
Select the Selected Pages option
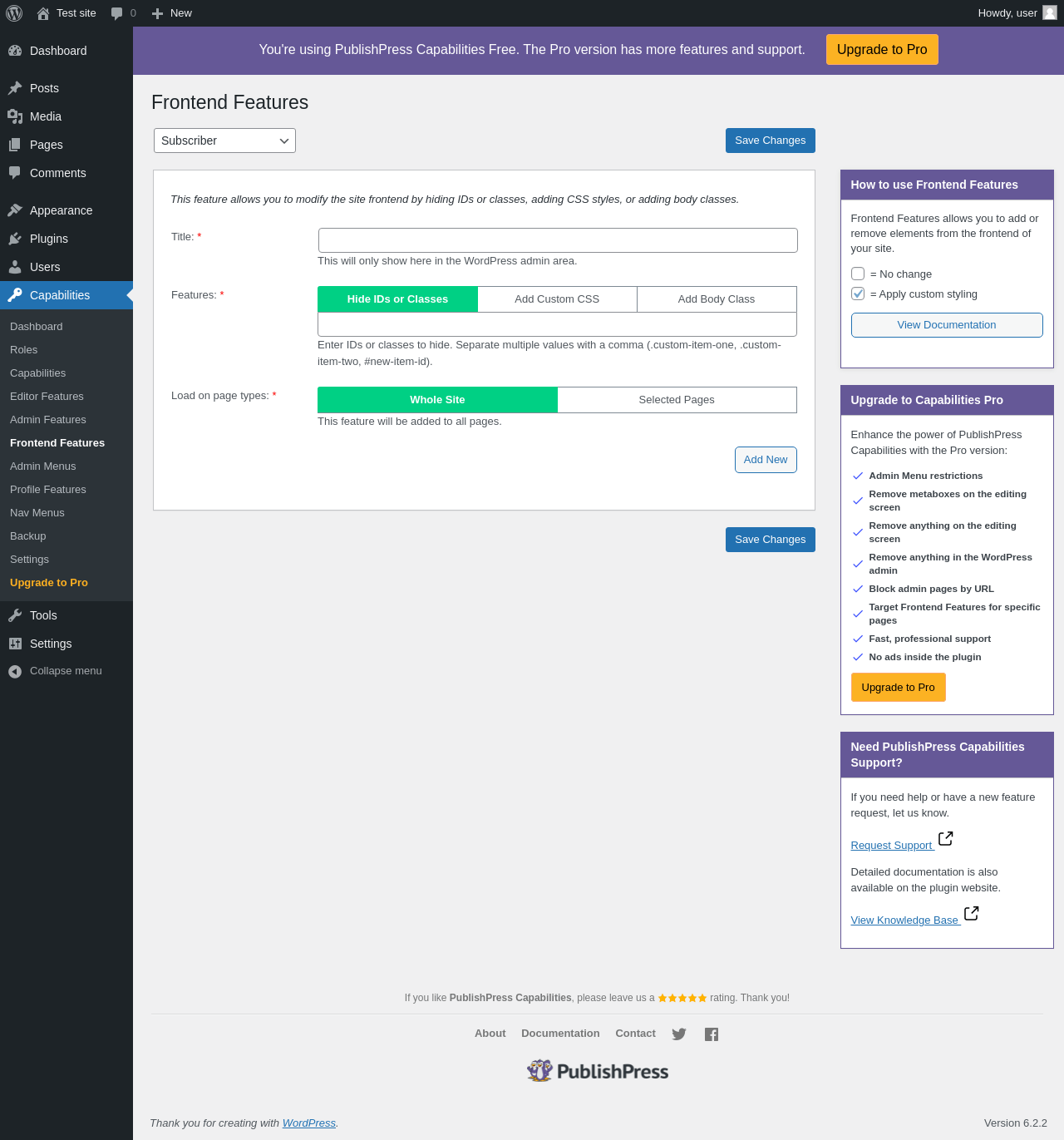coord(677,400)
